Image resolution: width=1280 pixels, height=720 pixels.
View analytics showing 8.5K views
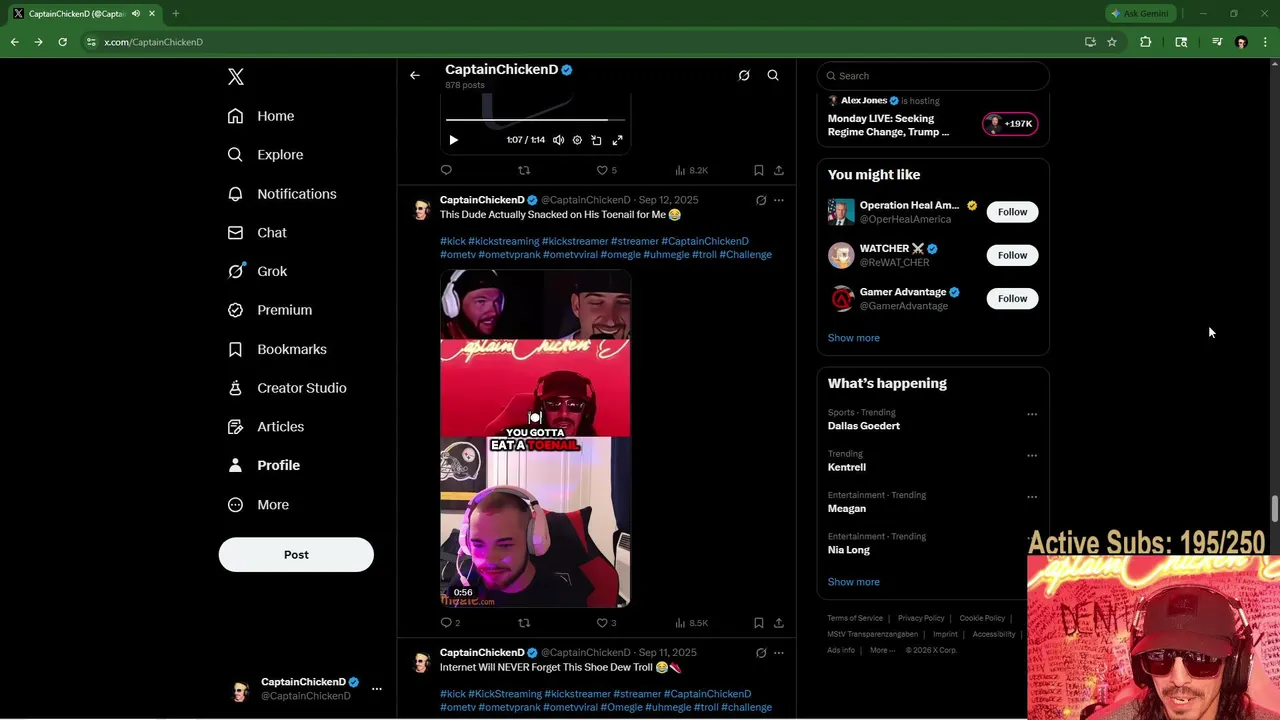tap(692, 623)
